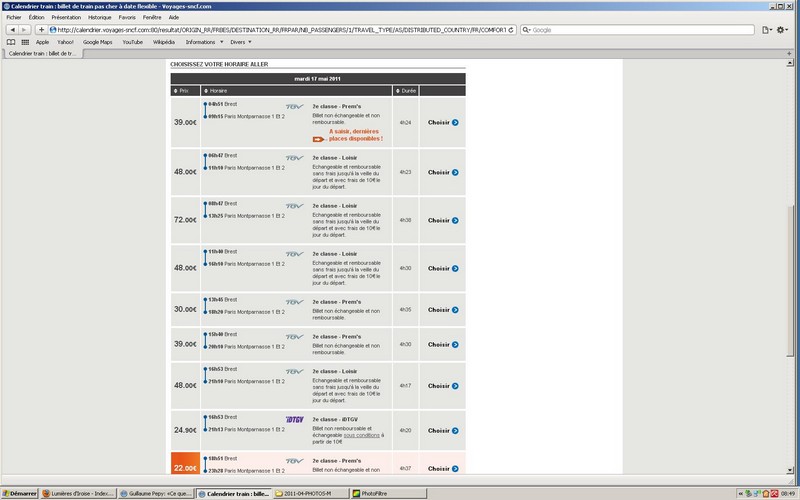Open 2011-04-PHOTOS-M folder in taskbar
The height and width of the screenshot is (500, 800).
(x=311, y=493)
